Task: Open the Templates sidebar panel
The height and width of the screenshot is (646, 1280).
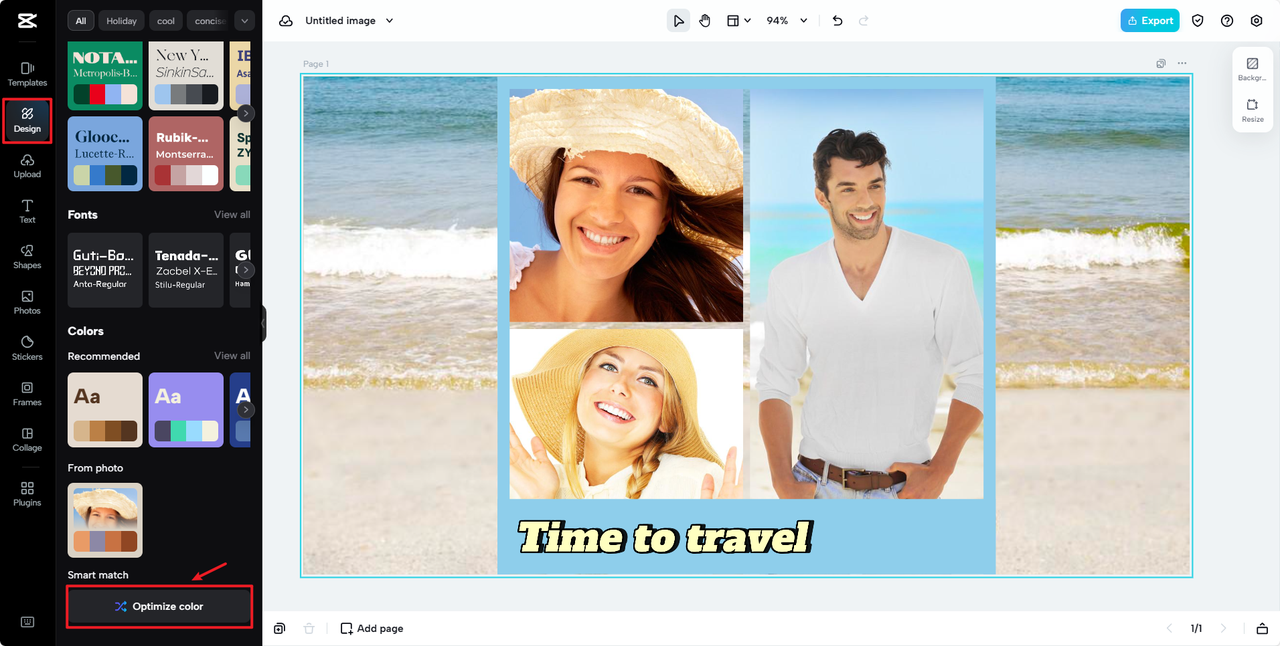Action: [27, 74]
